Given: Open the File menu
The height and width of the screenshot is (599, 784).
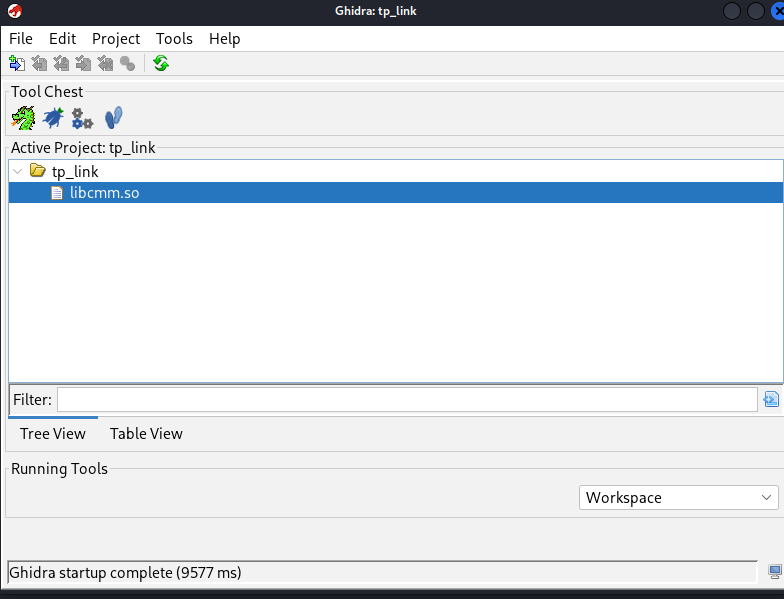Looking at the screenshot, I should click(21, 38).
